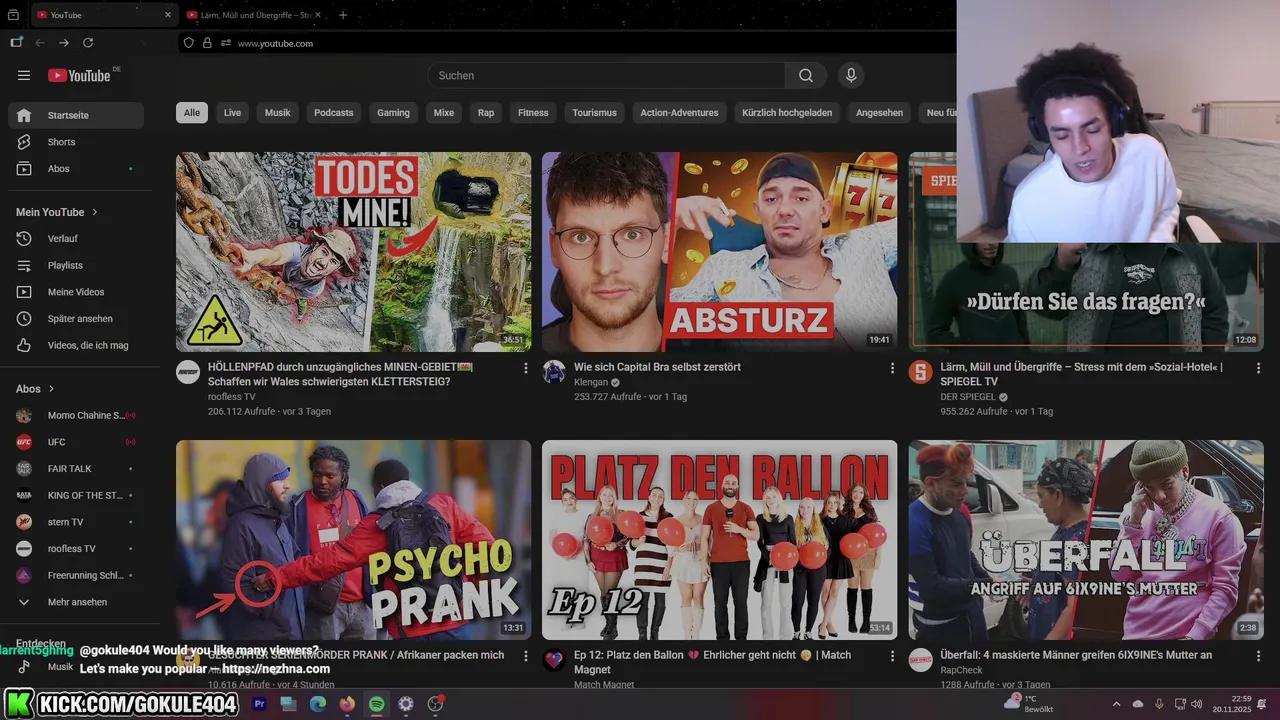Viewport: 1280px width, 720px height.
Task: Click the search magnifier button
Action: [806, 75]
